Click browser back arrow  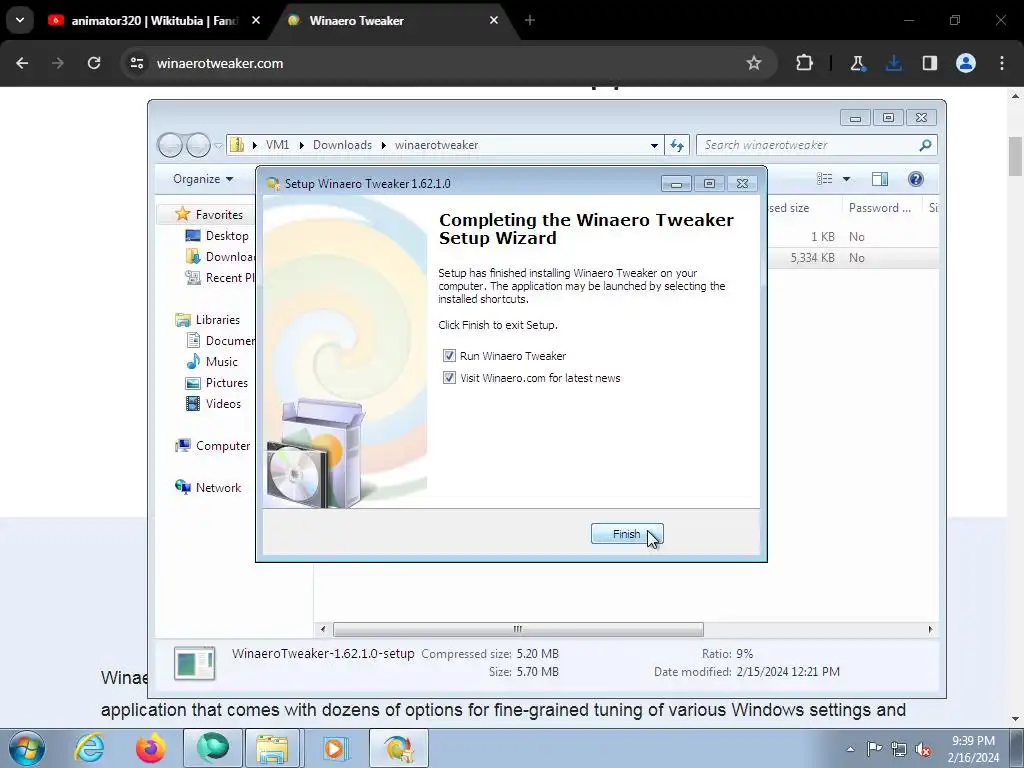(22, 63)
